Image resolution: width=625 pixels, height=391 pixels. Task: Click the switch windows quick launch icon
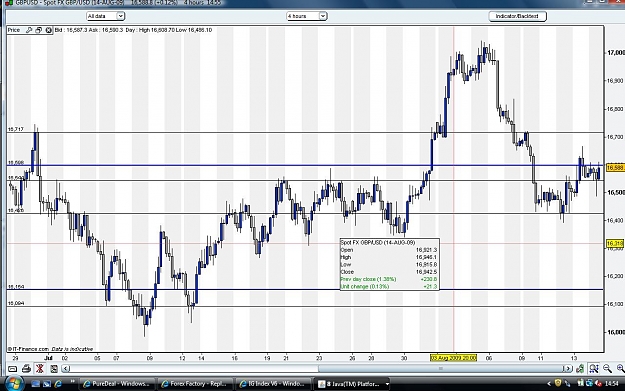click(x=47, y=384)
